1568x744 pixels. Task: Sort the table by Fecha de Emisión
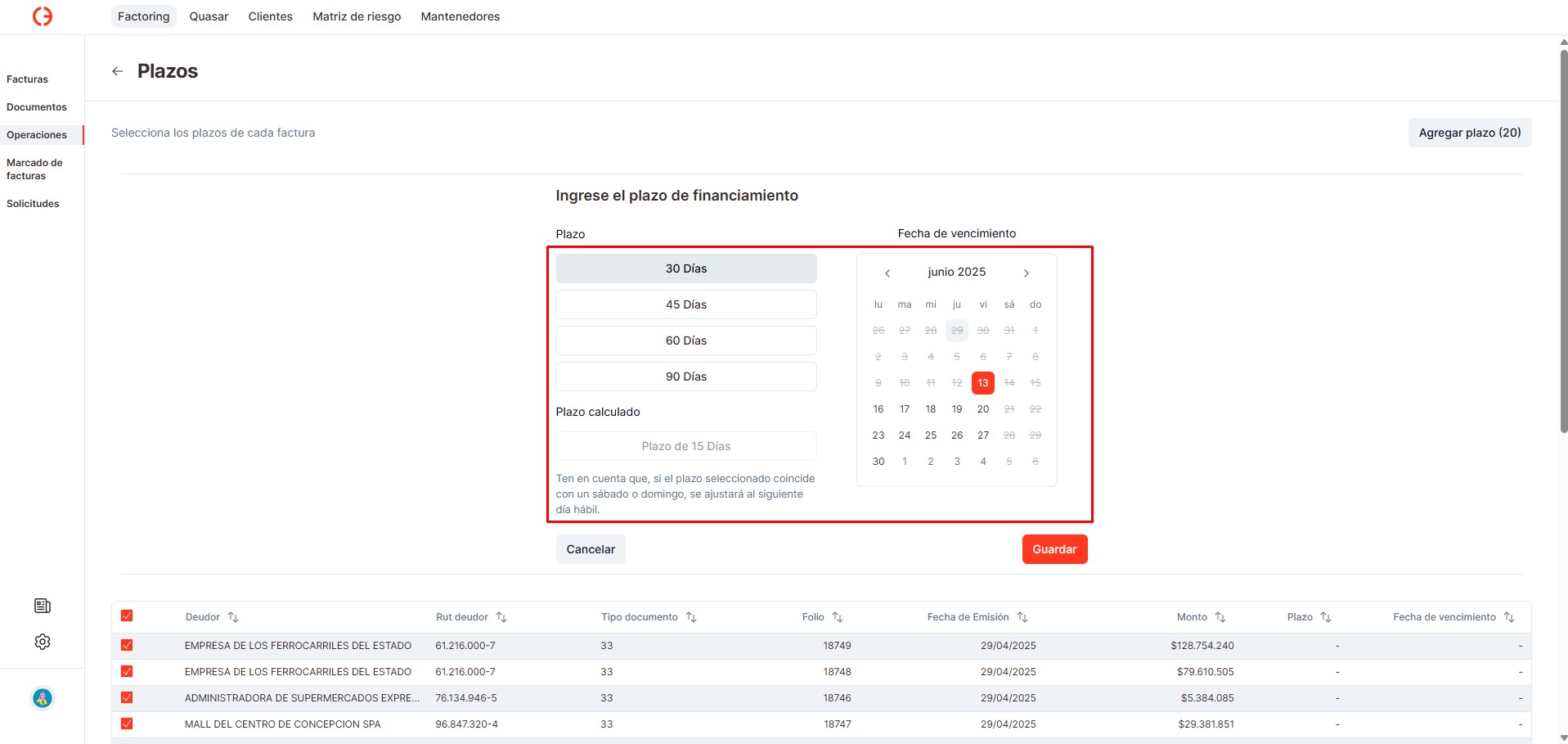click(1022, 617)
